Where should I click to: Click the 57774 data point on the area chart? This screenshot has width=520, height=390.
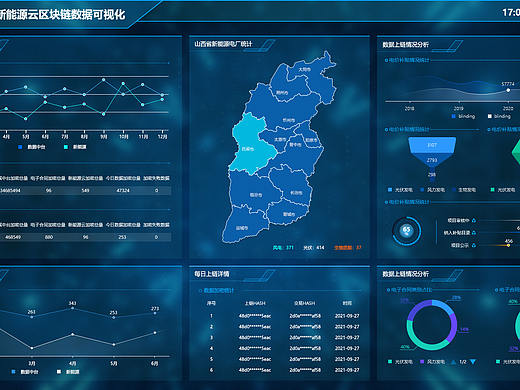(508, 90)
